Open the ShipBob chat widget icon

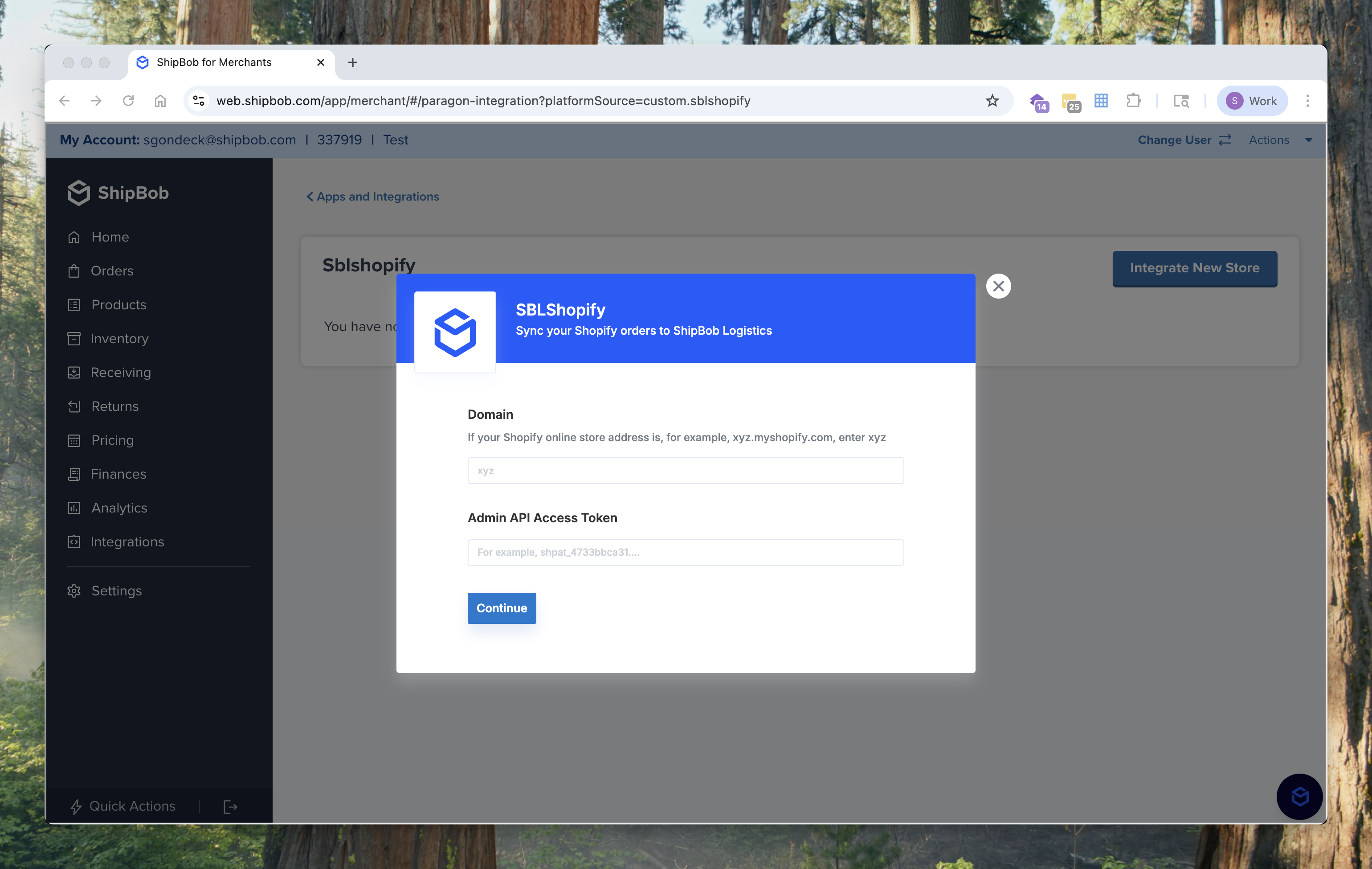(x=1299, y=796)
